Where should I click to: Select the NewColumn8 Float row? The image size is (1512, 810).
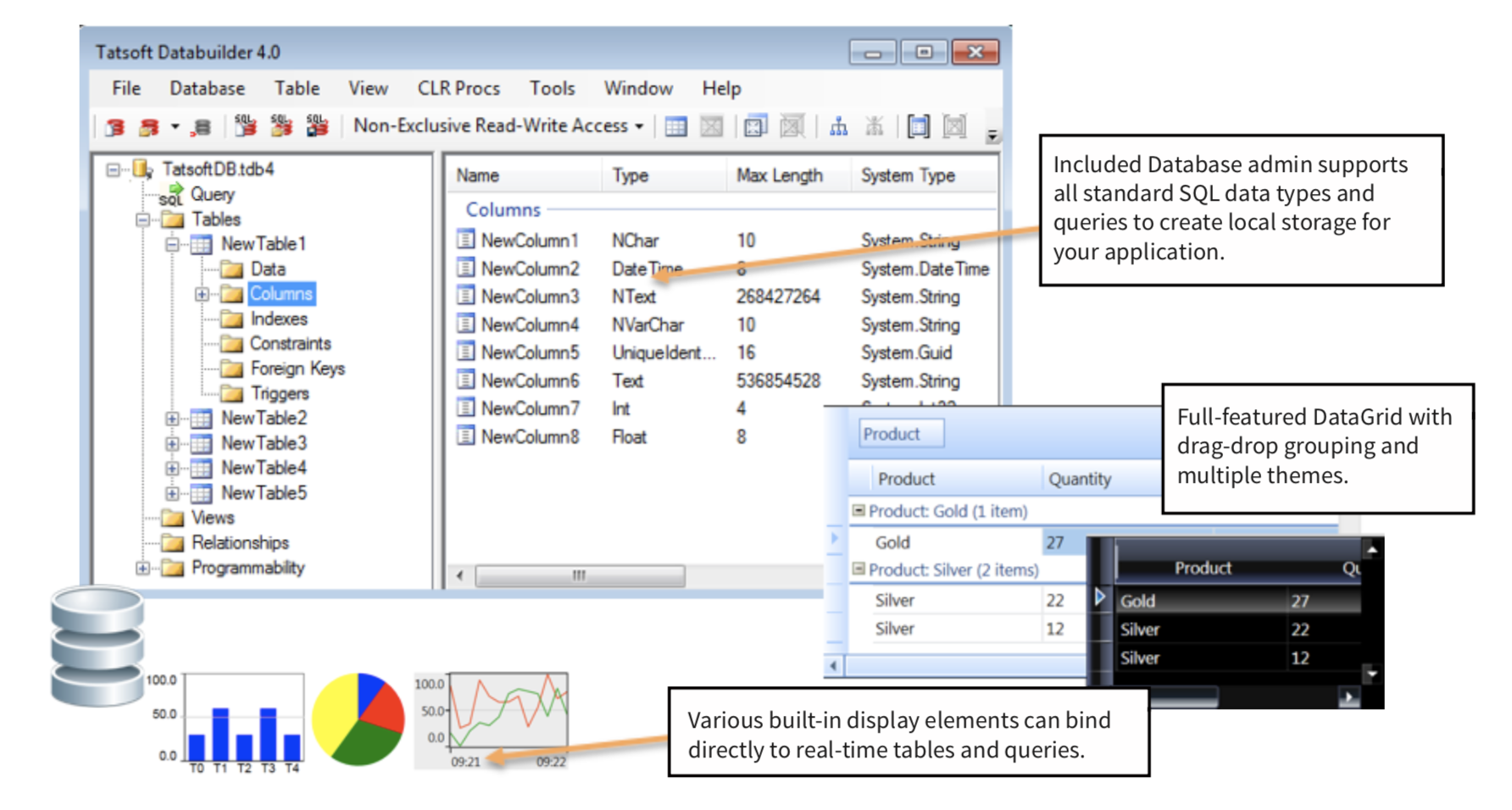tap(640, 437)
